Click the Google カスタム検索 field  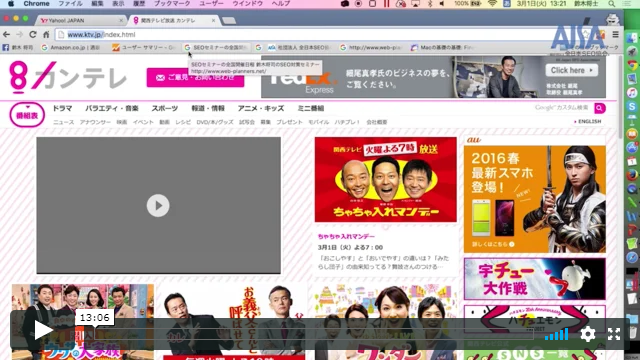(562, 108)
